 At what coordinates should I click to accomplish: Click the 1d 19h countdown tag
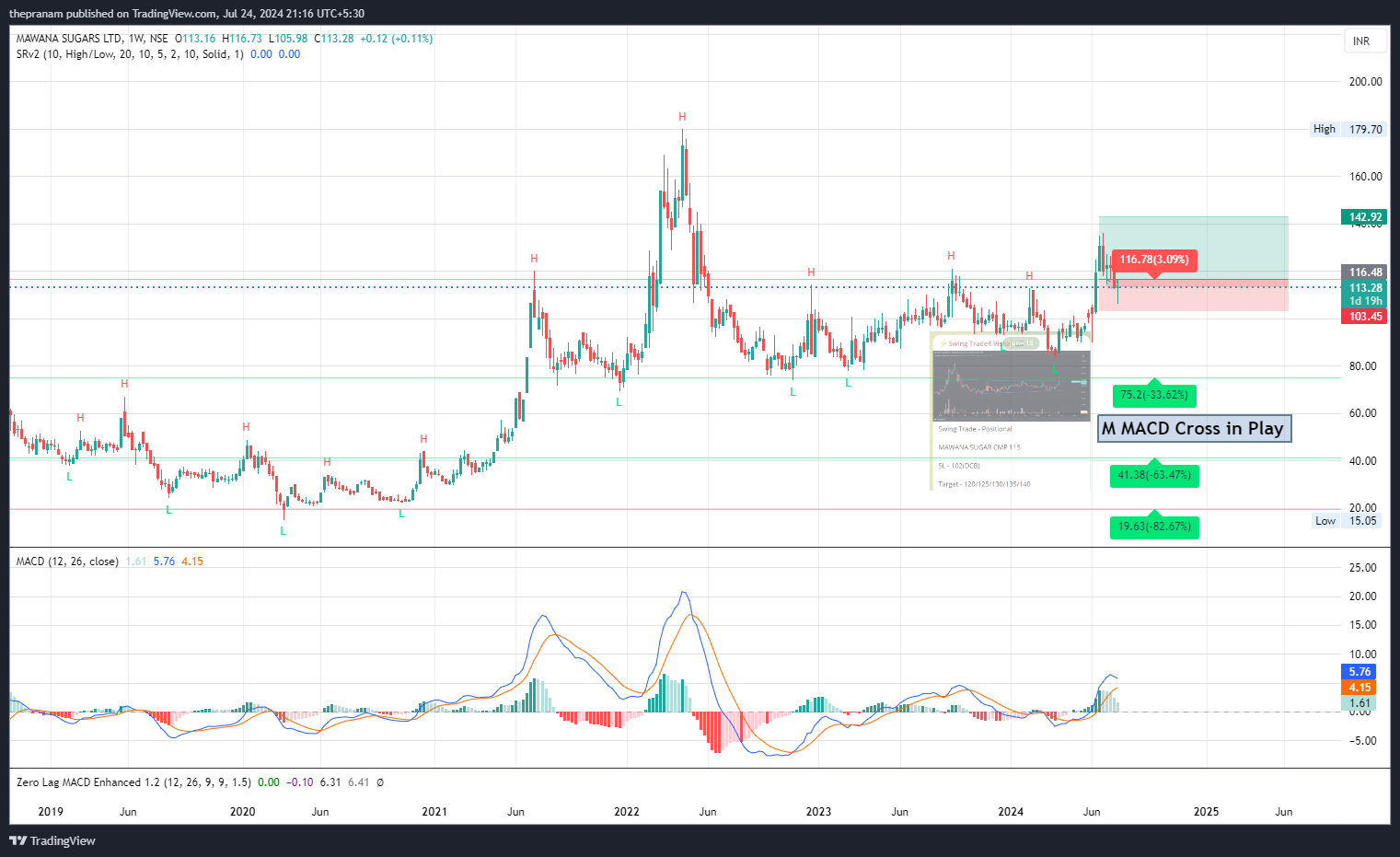click(x=1365, y=301)
